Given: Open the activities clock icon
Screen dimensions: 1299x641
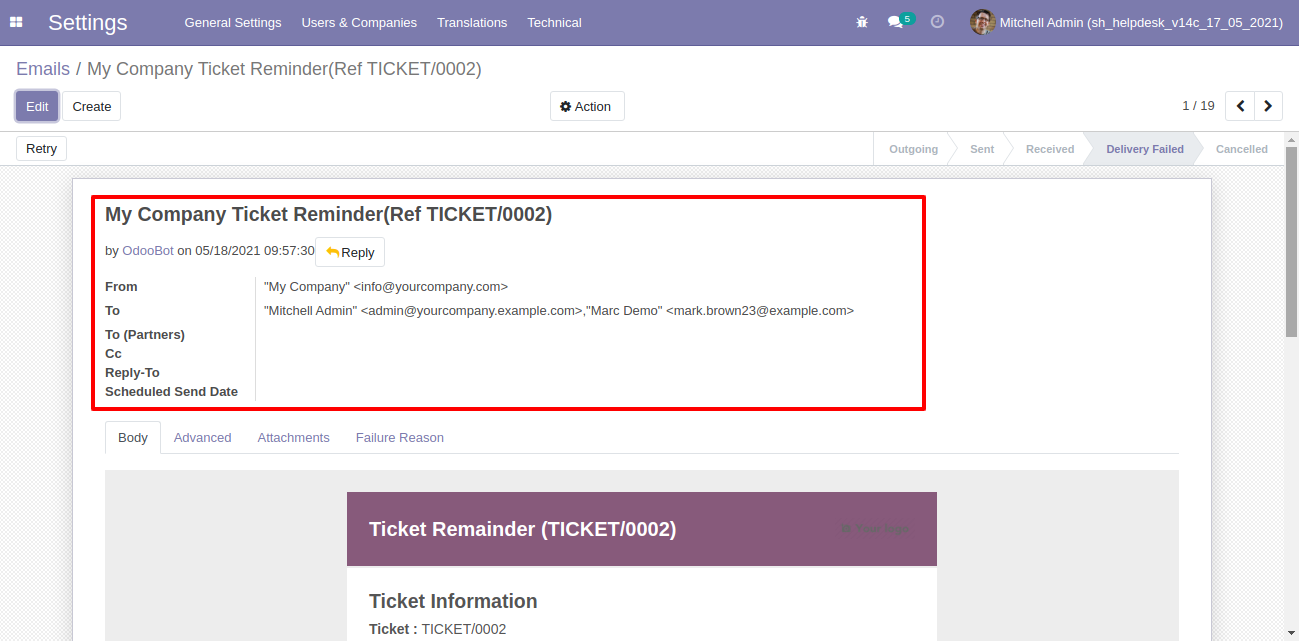Looking at the screenshot, I should (937, 22).
